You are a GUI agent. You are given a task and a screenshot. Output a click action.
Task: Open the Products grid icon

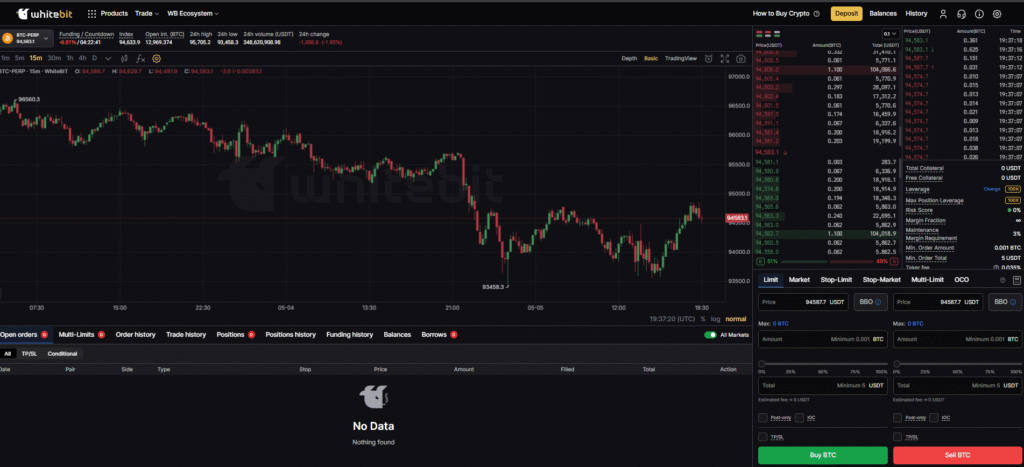point(91,14)
